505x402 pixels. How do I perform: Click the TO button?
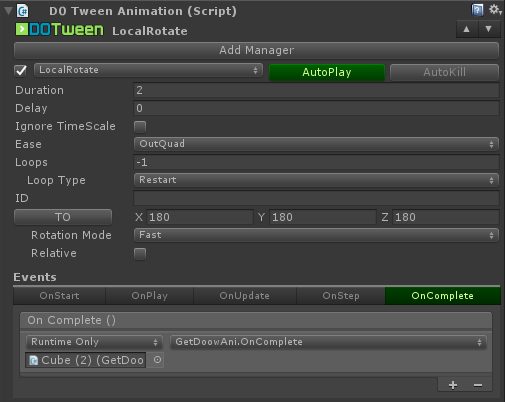pos(63,217)
